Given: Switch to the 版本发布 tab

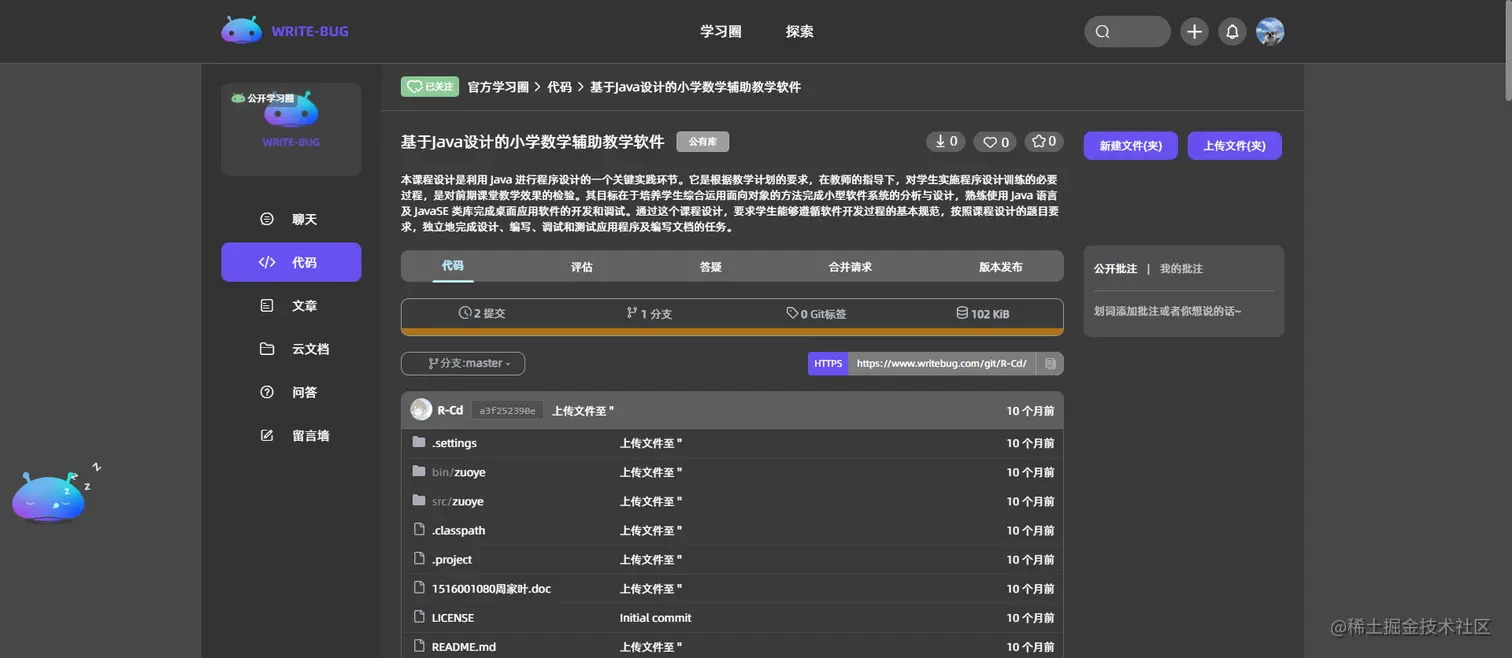Looking at the screenshot, I should (x=1001, y=267).
